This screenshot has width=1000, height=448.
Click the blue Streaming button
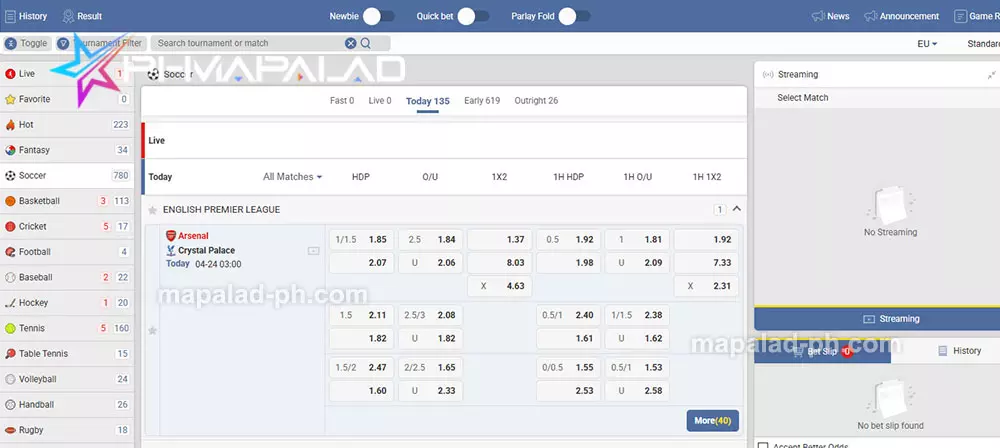click(x=876, y=319)
